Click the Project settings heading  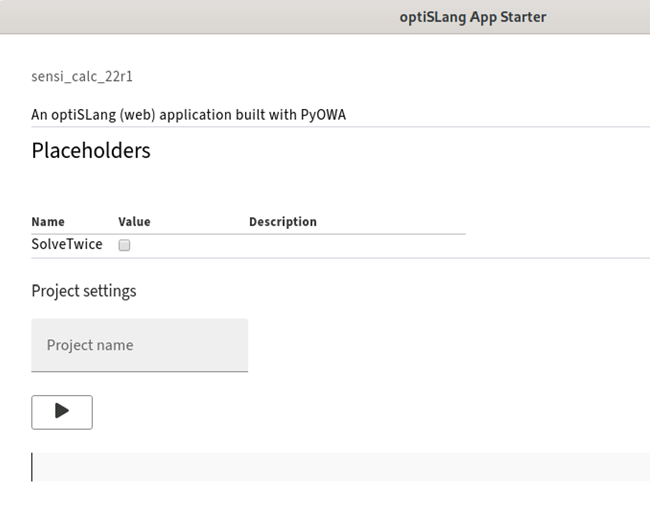84,291
